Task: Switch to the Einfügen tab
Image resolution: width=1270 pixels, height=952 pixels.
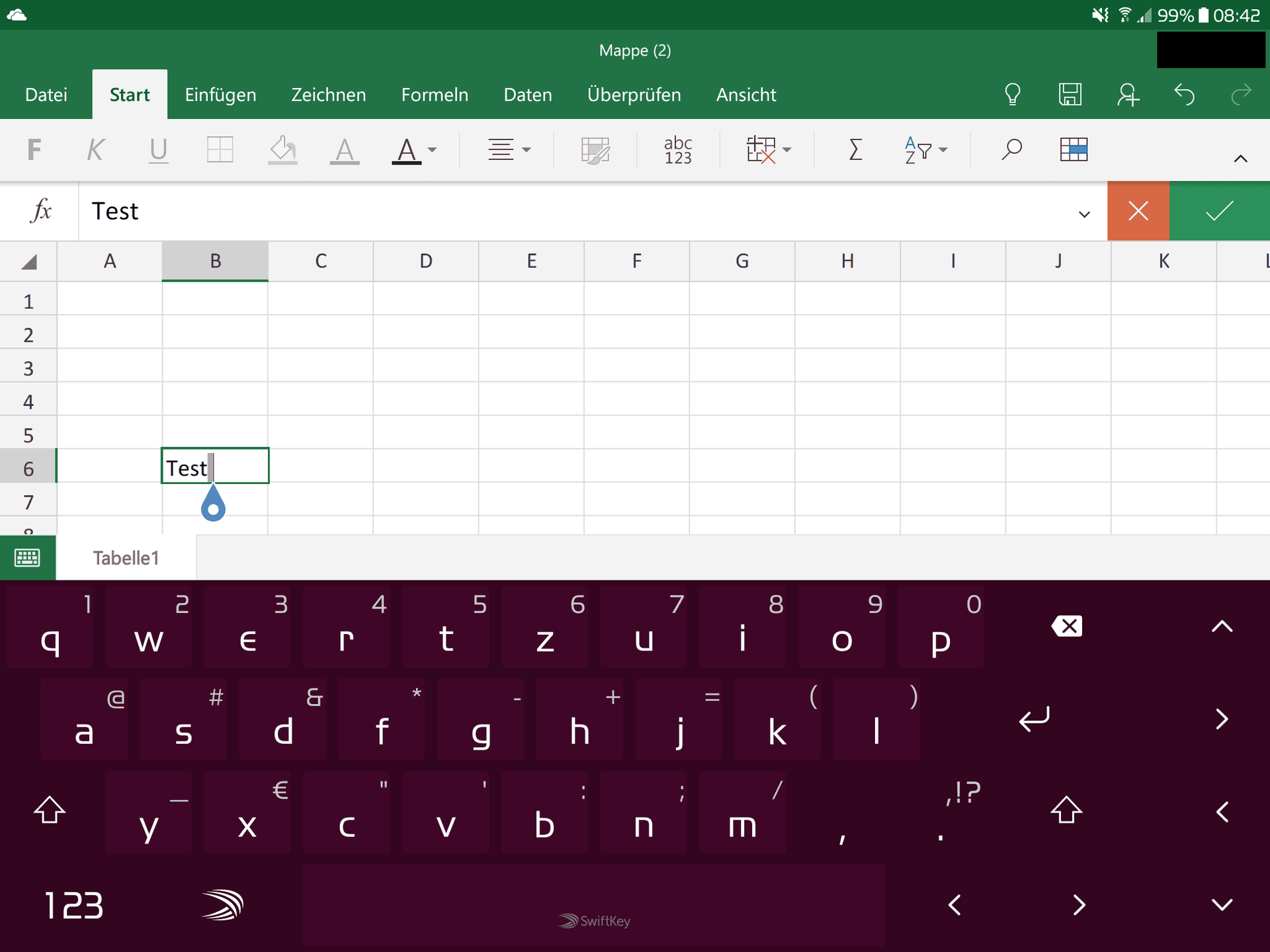Action: (x=220, y=95)
